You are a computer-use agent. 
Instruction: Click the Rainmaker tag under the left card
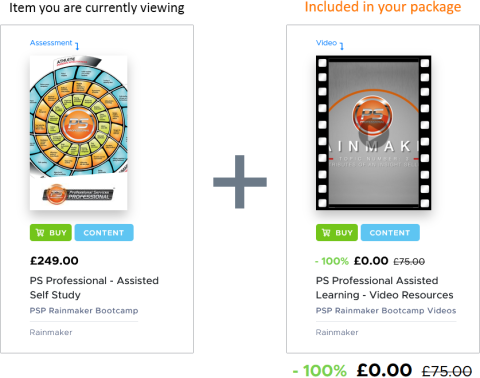(51, 332)
